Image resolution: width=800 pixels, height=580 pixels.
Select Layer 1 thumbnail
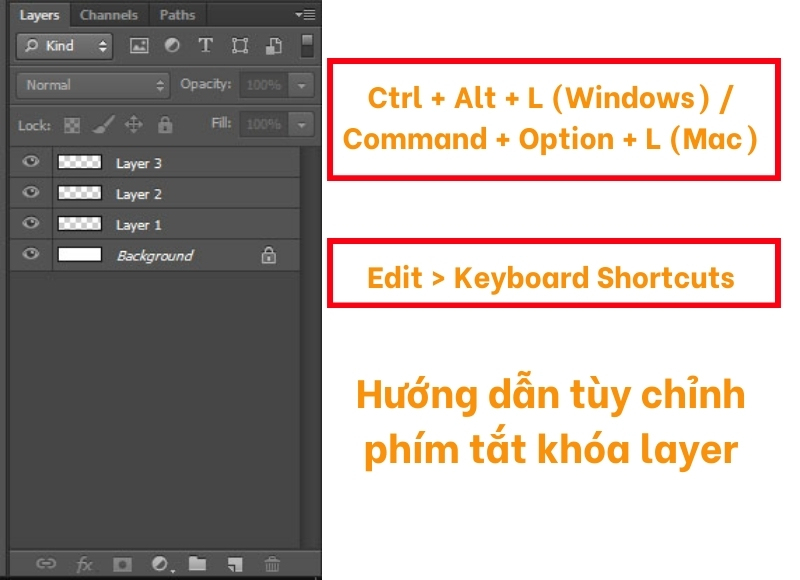(80, 223)
